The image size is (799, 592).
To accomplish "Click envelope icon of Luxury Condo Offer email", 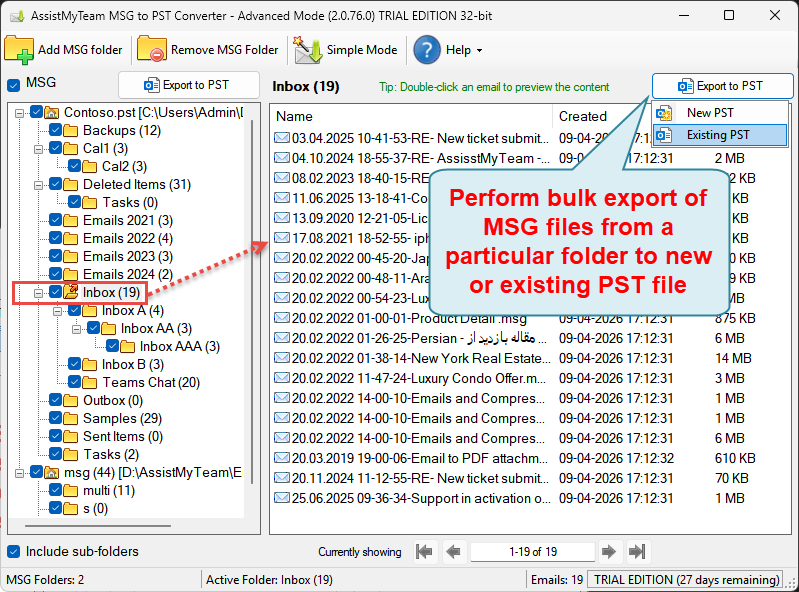I will [282, 378].
